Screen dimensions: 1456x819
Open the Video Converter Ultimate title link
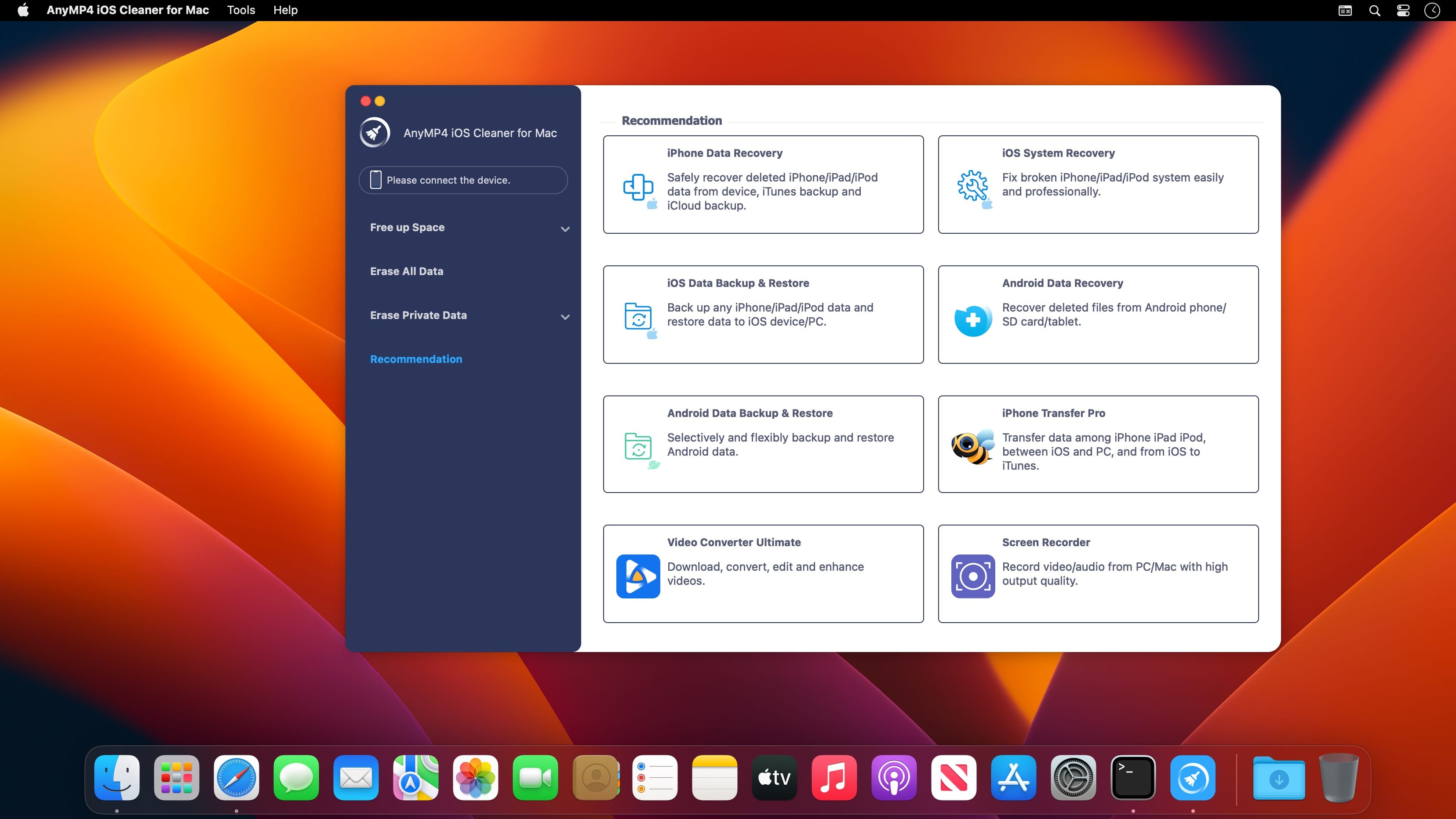pos(734,542)
